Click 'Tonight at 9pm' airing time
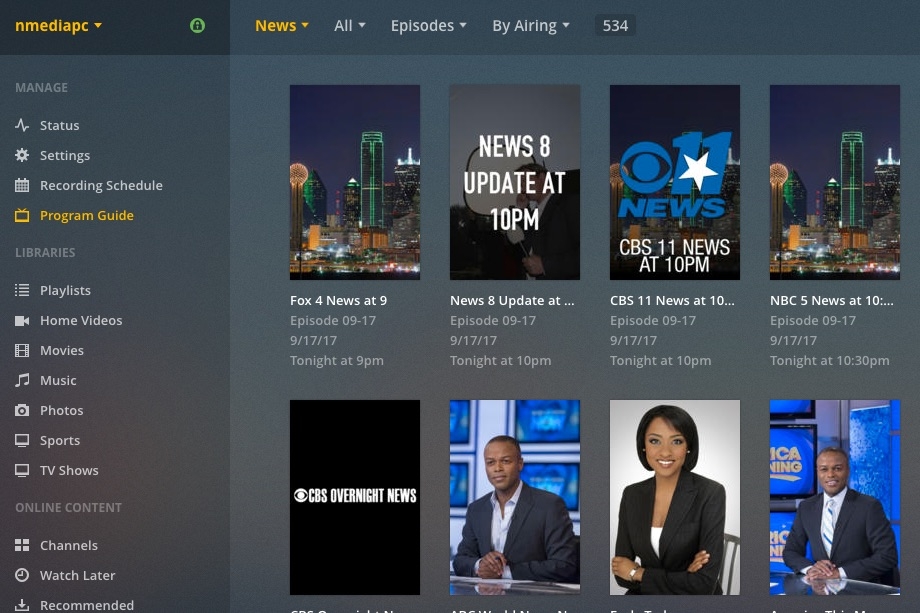This screenshot has width=920, height=613. point(337,361)
